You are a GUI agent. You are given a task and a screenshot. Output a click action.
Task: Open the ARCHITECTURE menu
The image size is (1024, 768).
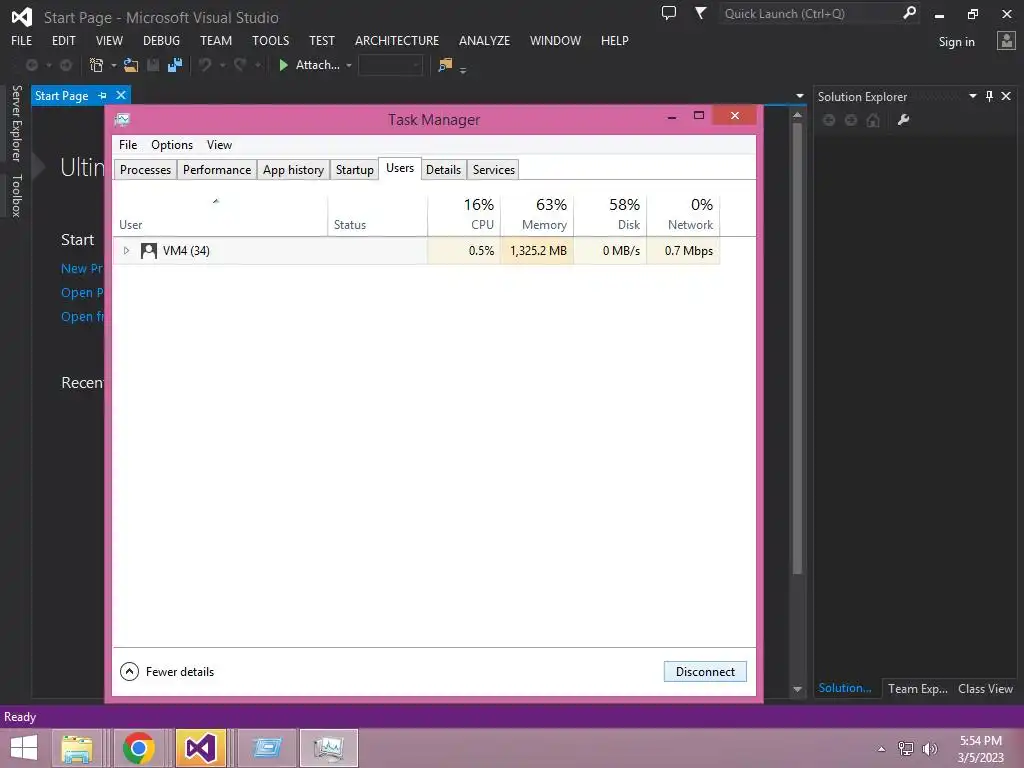397,40
